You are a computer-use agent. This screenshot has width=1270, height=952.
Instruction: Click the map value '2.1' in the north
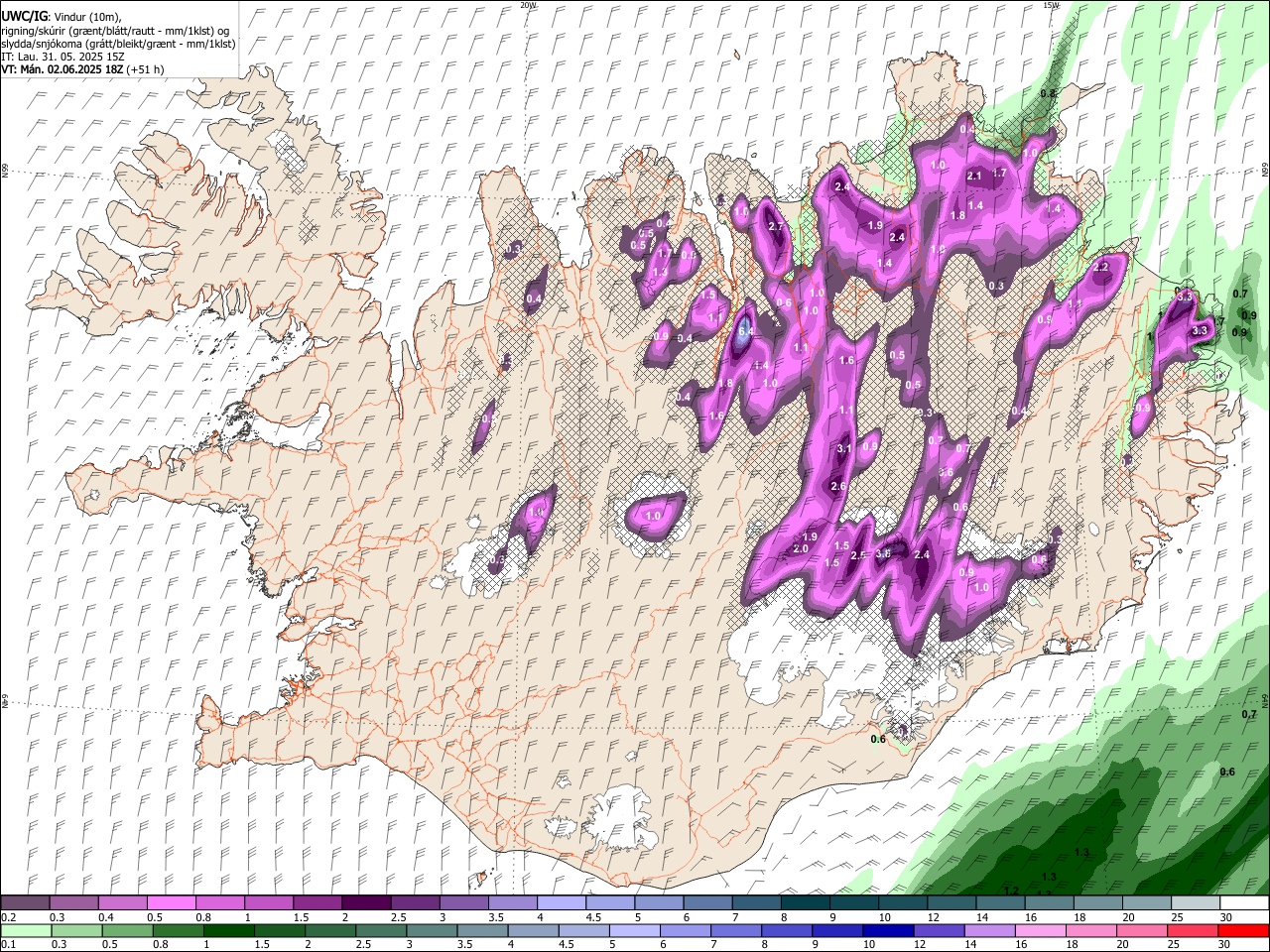(974, 177)
